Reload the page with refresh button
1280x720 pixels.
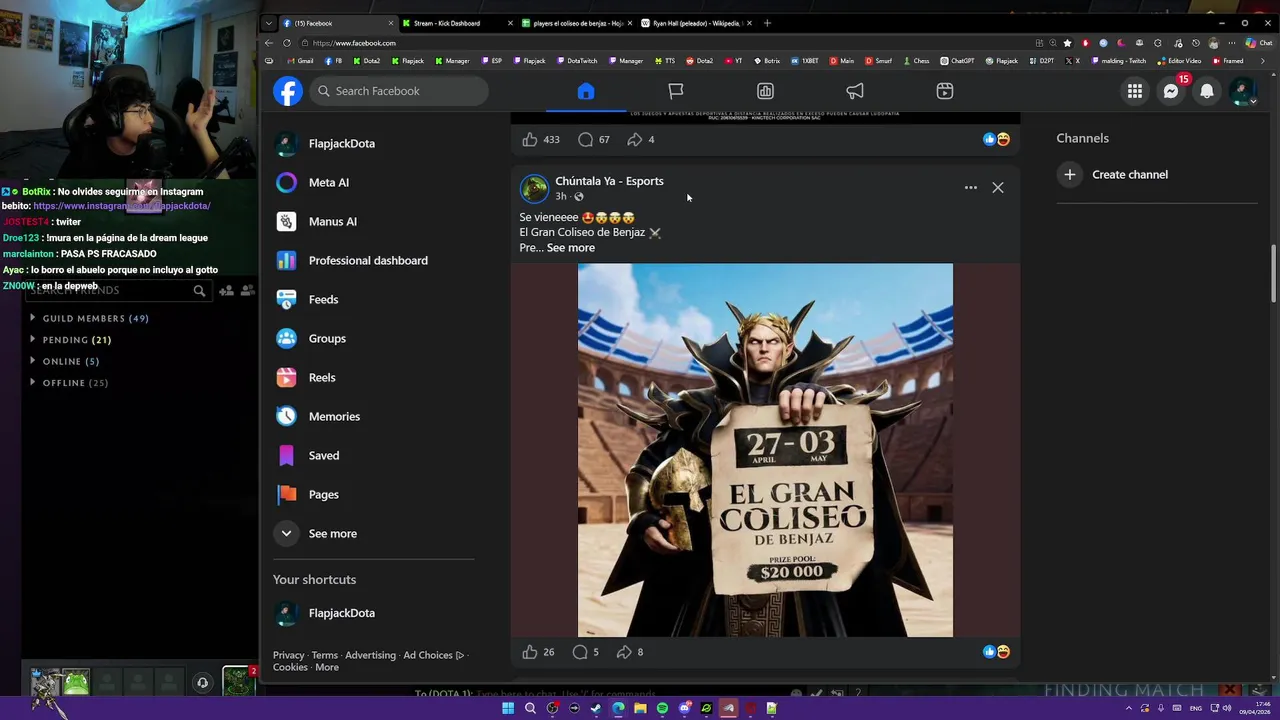287,43
